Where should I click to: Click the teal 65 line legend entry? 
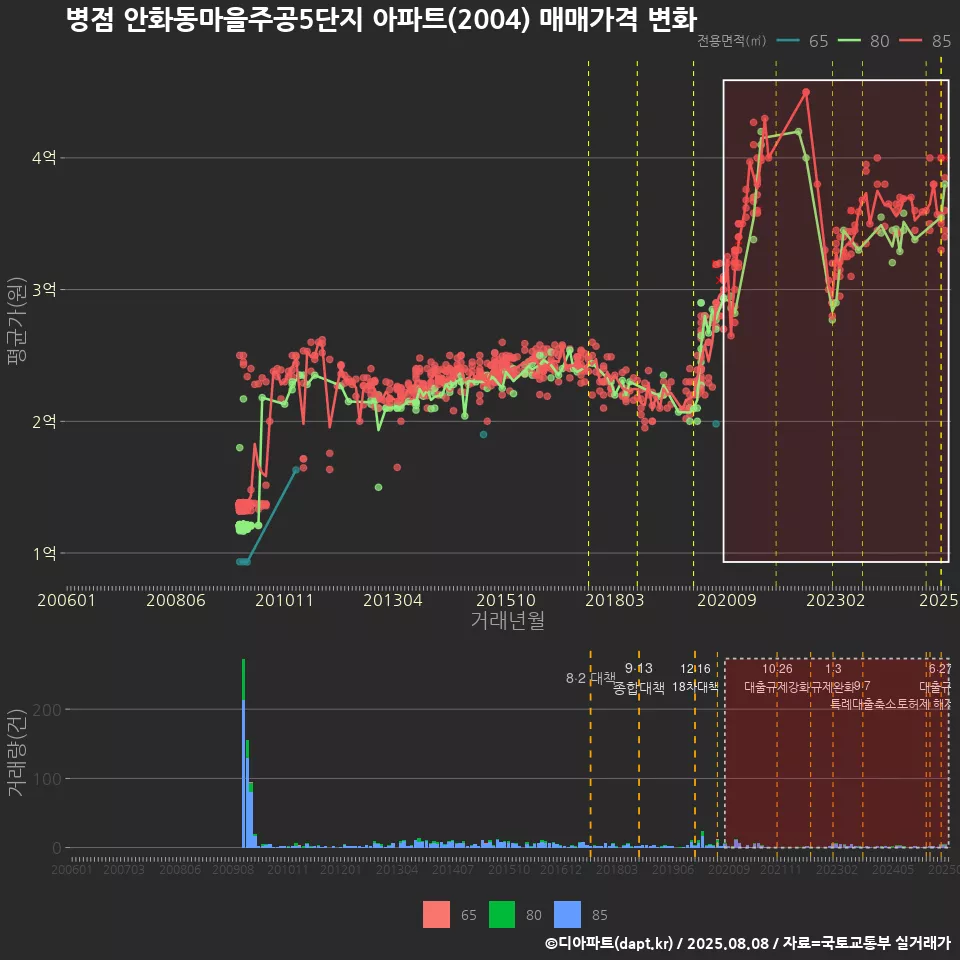(x=802, y=41)
